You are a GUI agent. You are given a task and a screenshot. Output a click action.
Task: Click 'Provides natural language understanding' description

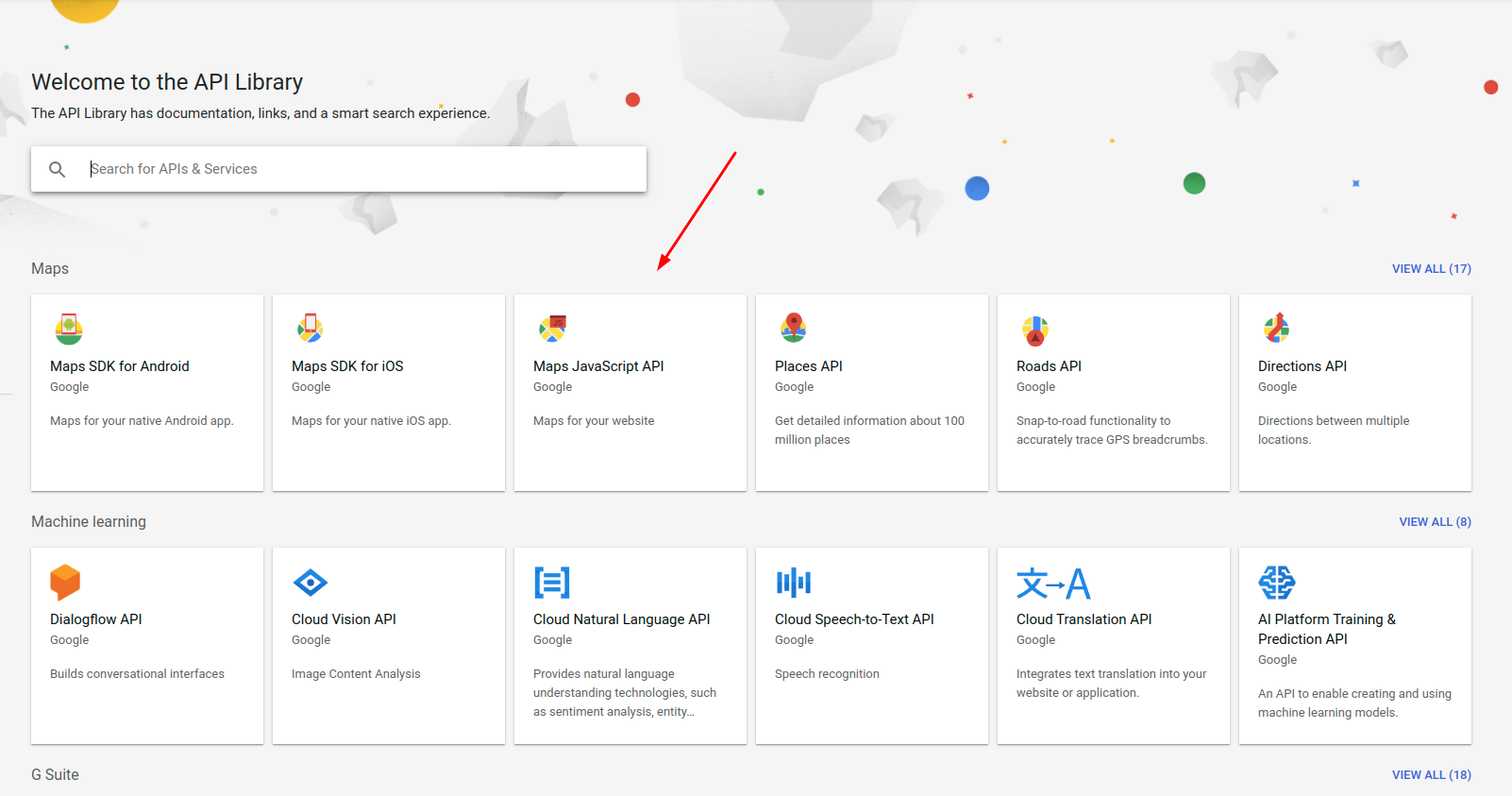pos(625,693)
